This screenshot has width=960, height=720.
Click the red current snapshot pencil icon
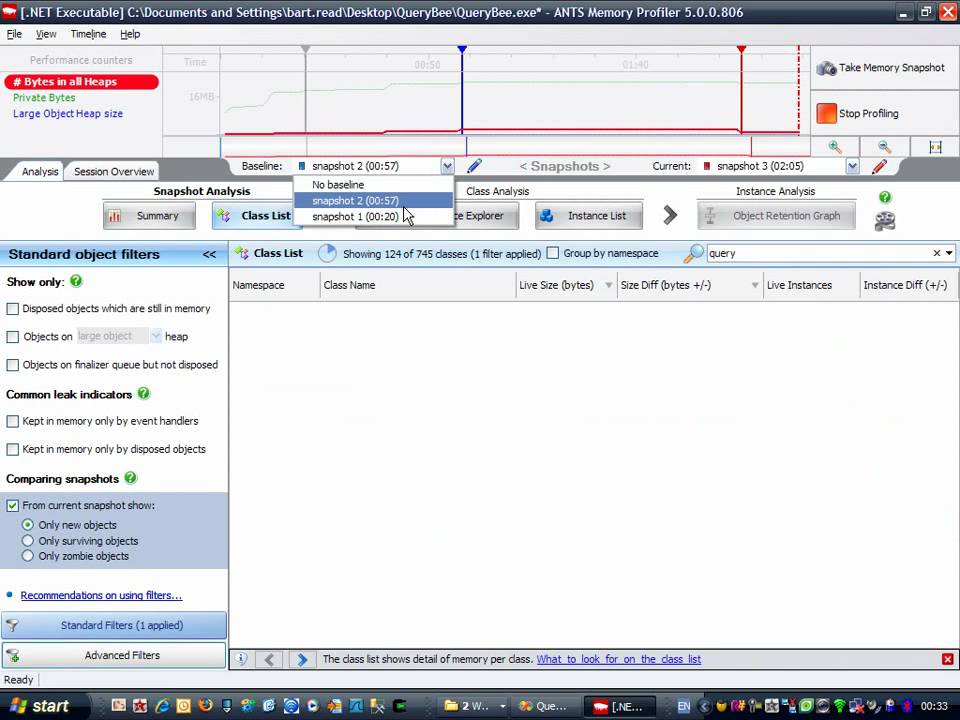879,166
